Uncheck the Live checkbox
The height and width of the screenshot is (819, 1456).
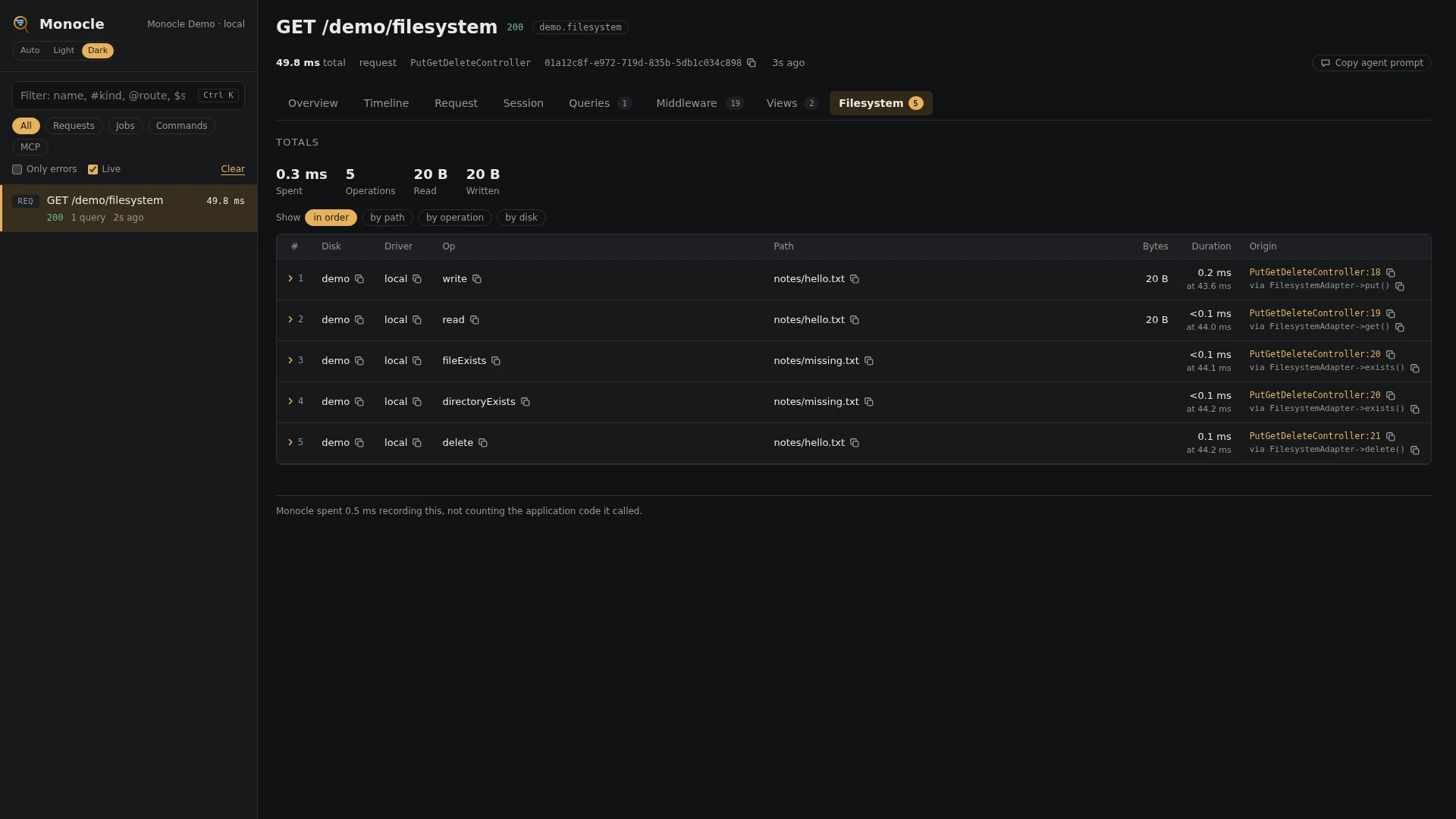point(93,170)
